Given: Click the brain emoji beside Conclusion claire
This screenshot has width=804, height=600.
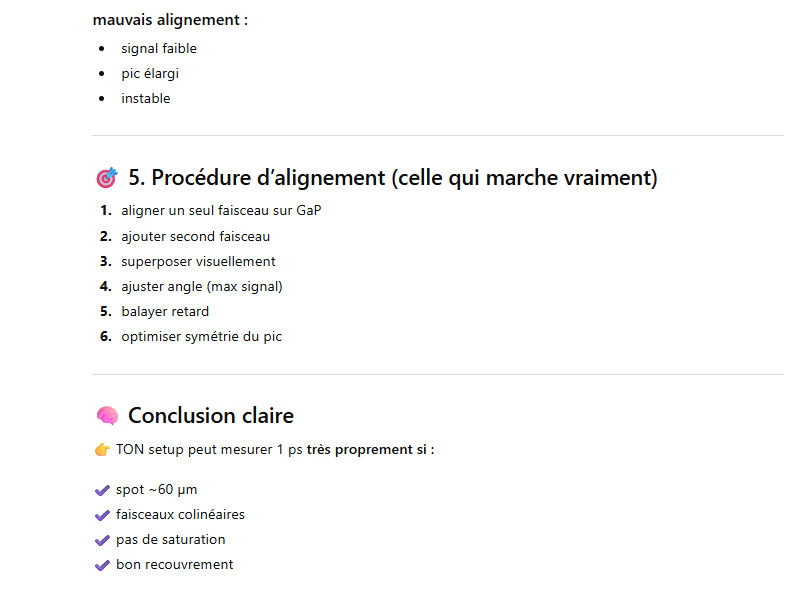Looking at the screenshot, I should tap(107, 416).
